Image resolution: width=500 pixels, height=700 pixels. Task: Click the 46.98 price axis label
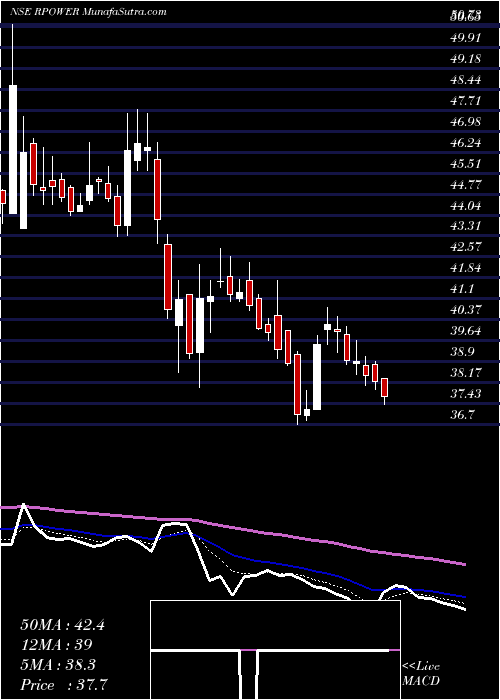(x=465, y=122)
